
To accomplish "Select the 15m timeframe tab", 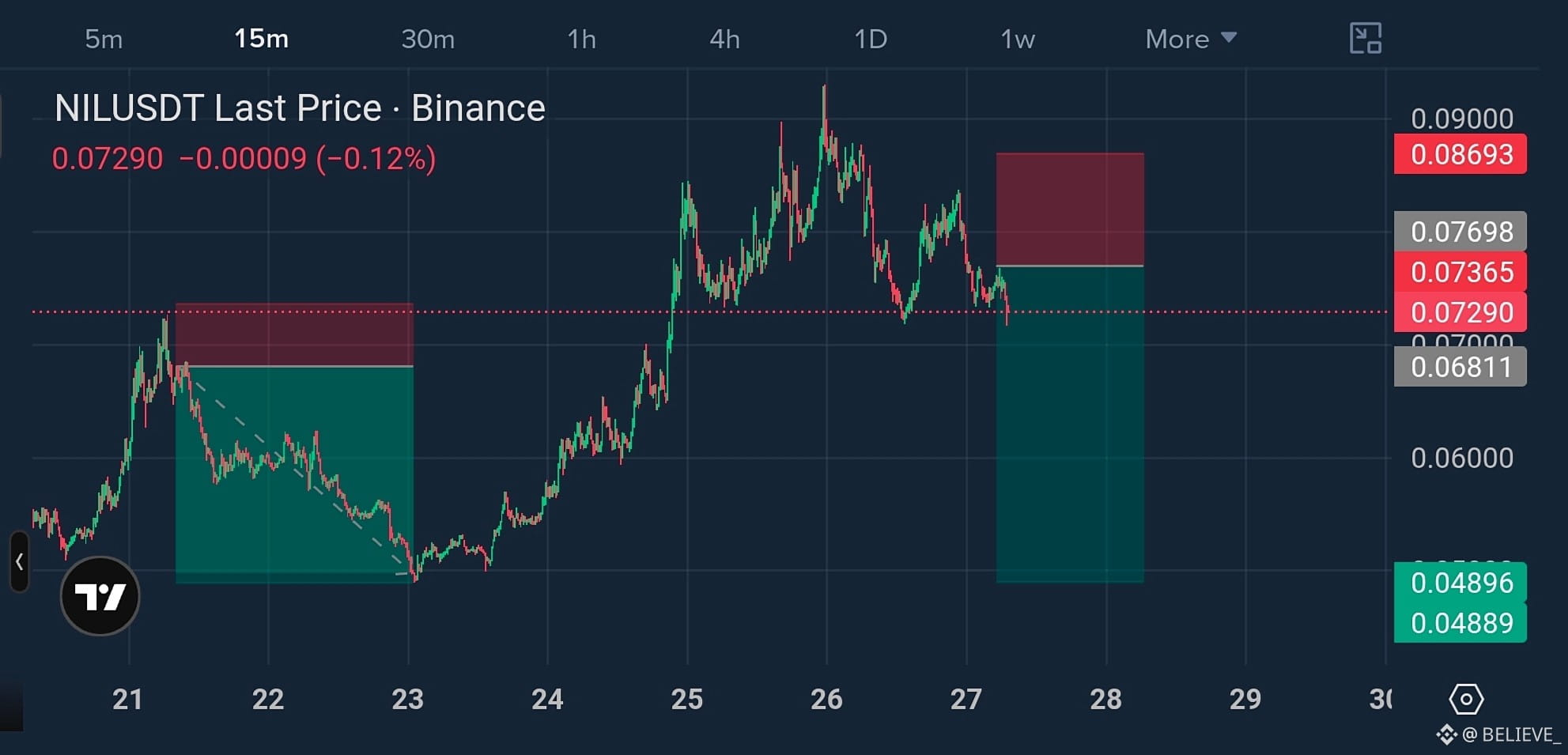I will [262, 39].
